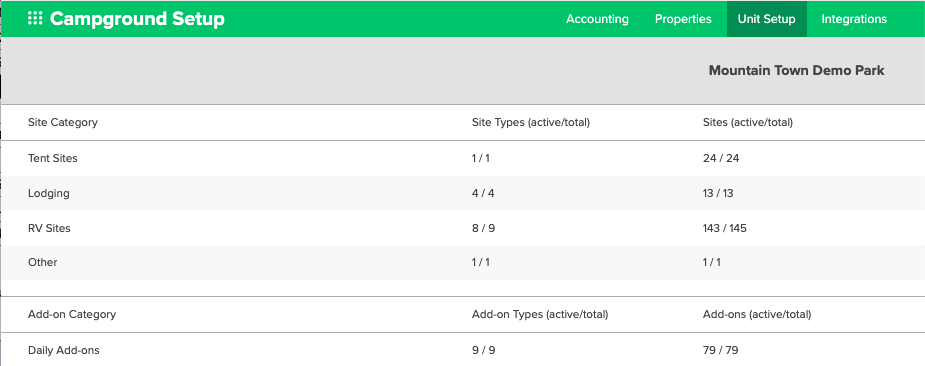Click the Site Category column header
The height and width of the screenshot is (366, 925).
[63, 122]
